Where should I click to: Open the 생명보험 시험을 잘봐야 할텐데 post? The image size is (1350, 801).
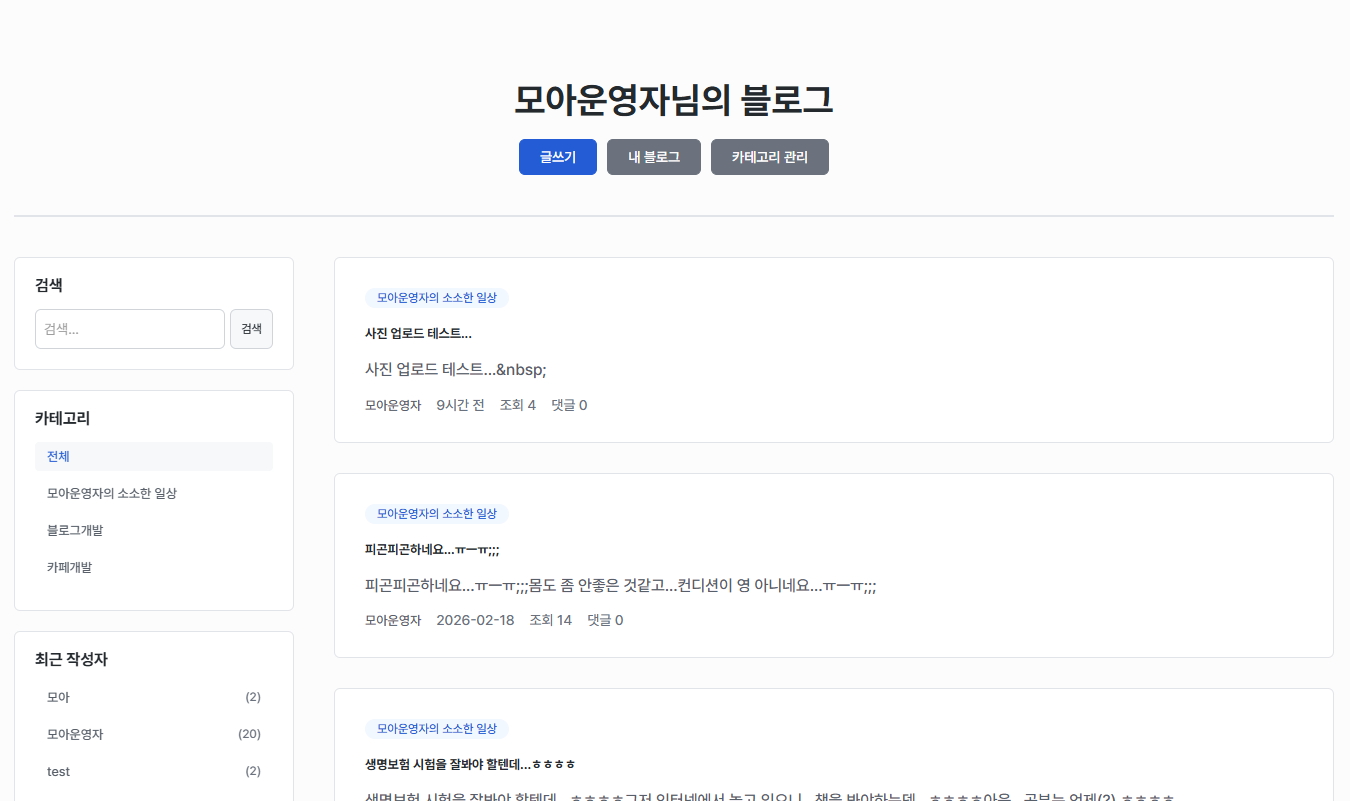[x=470, y=764]
